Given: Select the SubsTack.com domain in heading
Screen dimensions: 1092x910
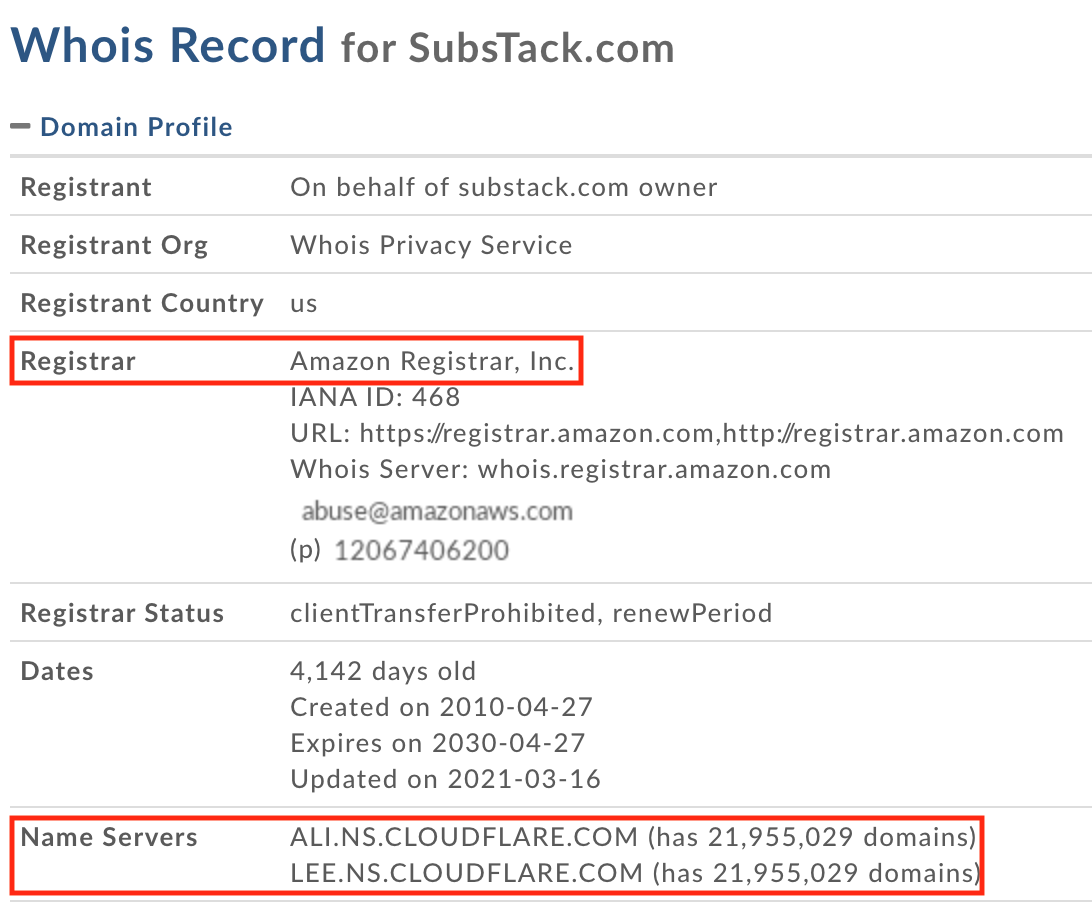Looking at the screenshot, I should [x=541, y=47].
